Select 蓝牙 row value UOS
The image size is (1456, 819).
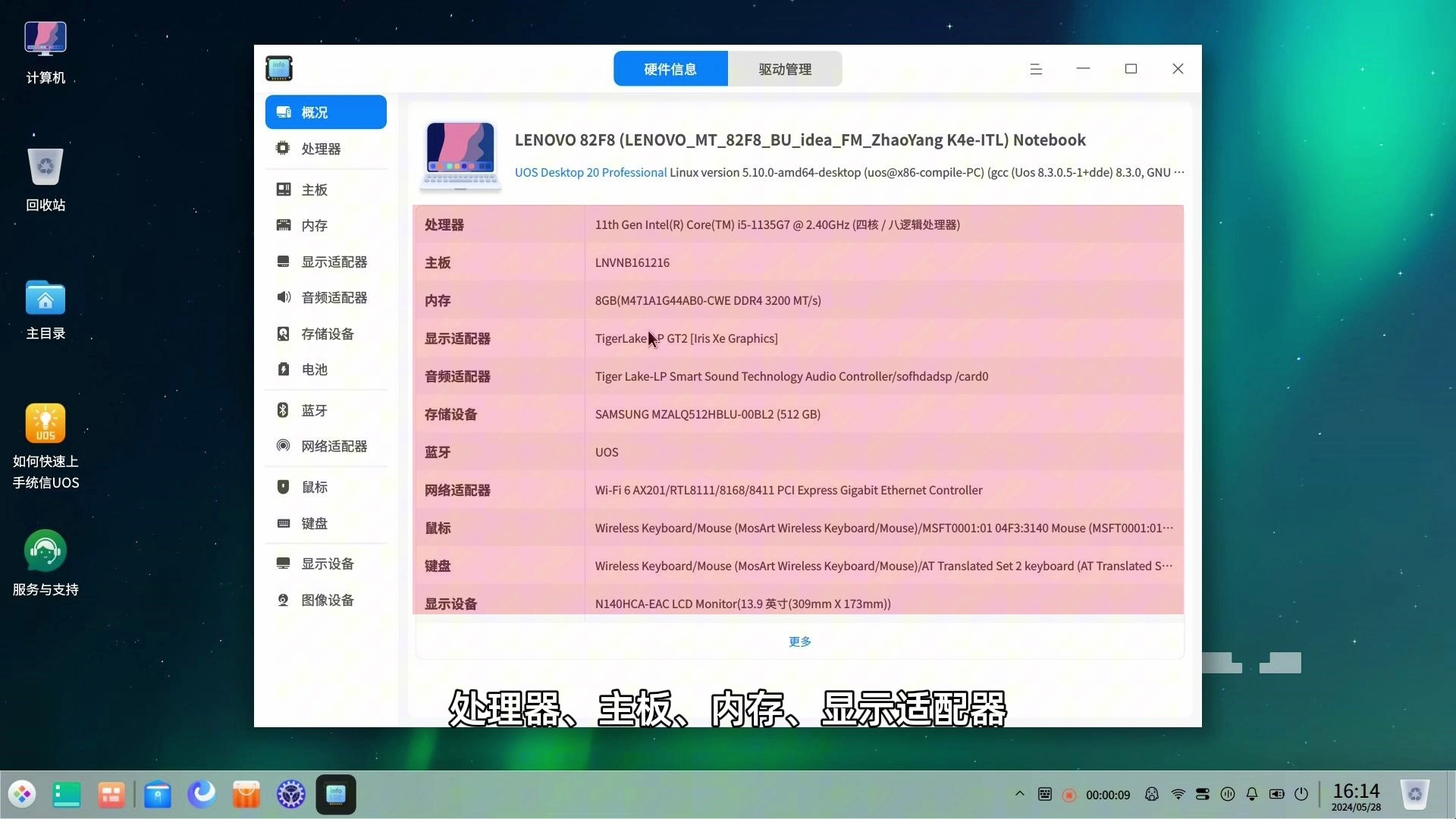pos(607,452)
